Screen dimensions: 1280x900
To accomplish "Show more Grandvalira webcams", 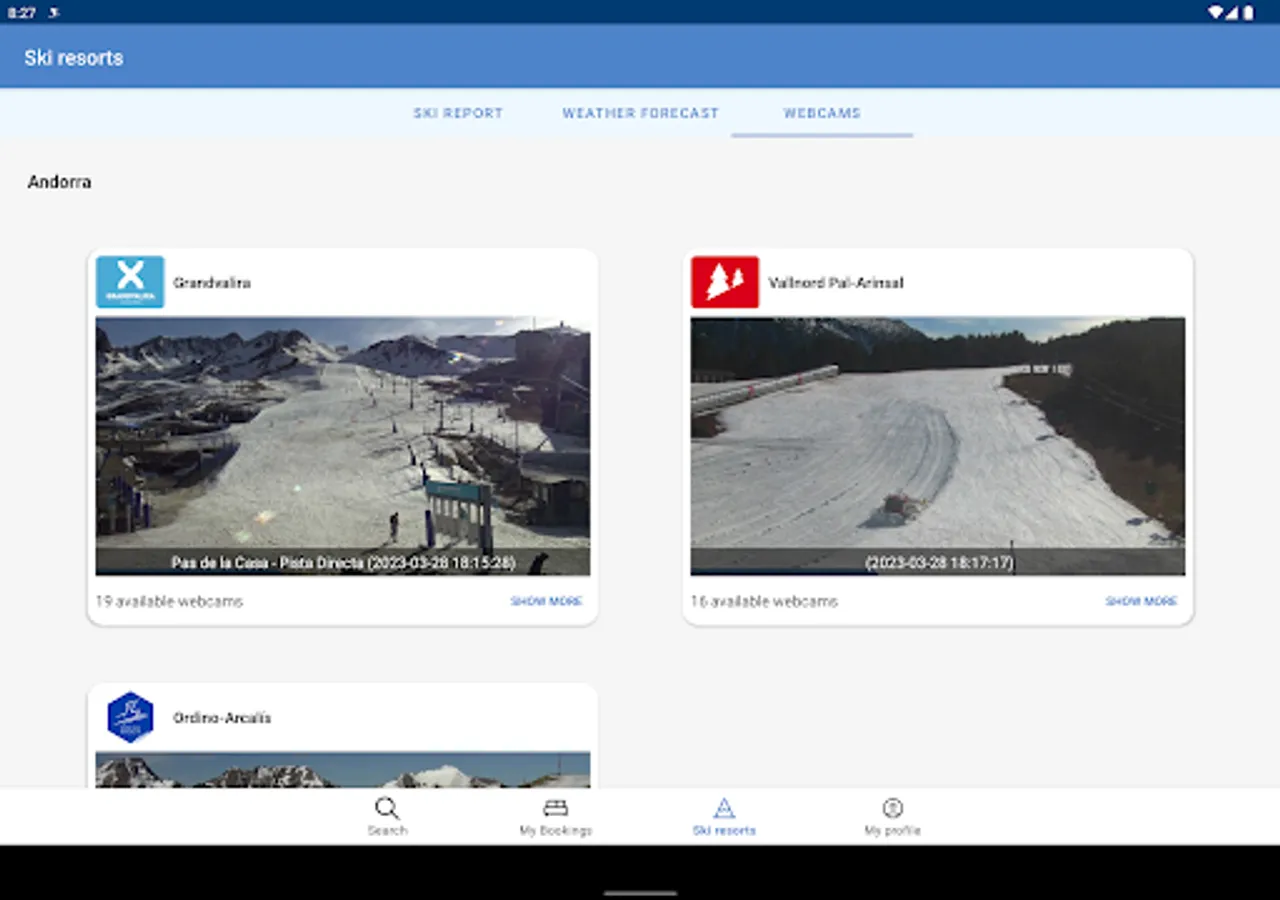I will (x=546, y=601).
